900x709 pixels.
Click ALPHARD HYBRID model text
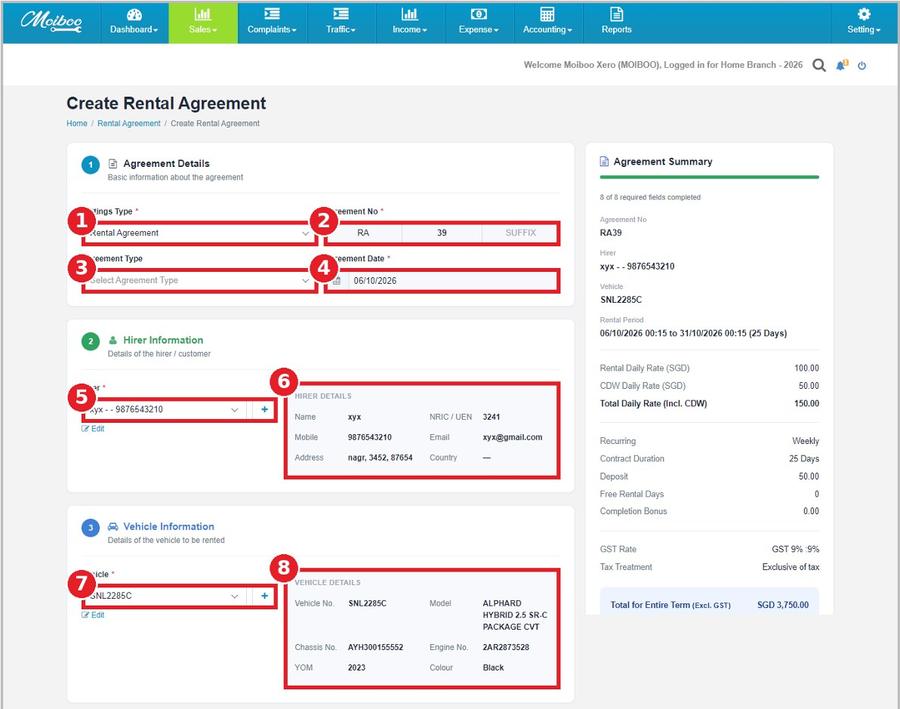(x=515, y=615)
